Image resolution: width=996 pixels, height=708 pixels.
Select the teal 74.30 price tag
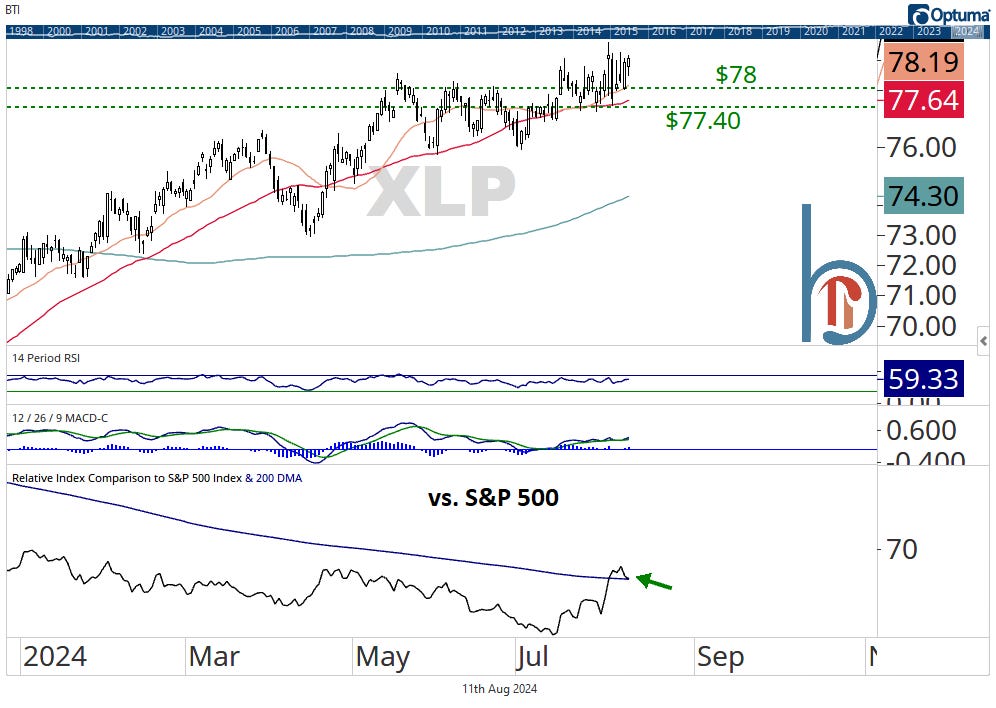point(924,196)
